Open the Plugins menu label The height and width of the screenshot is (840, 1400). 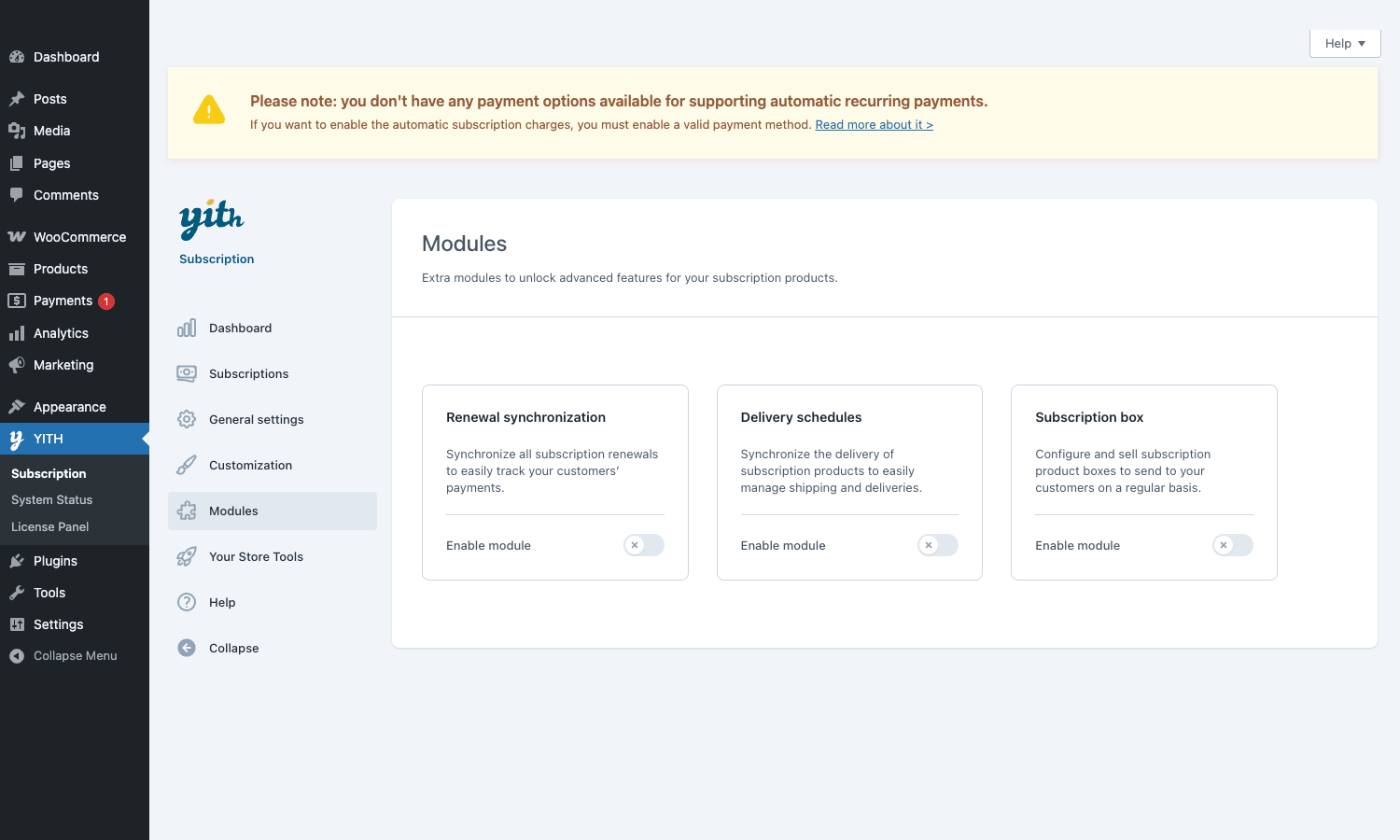56,561
